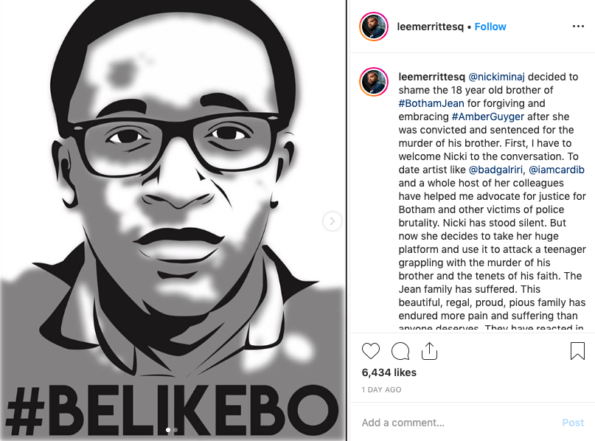Like the post with heart icon
The height and width of the screenshot is (441, 595).
pos(370,351)
